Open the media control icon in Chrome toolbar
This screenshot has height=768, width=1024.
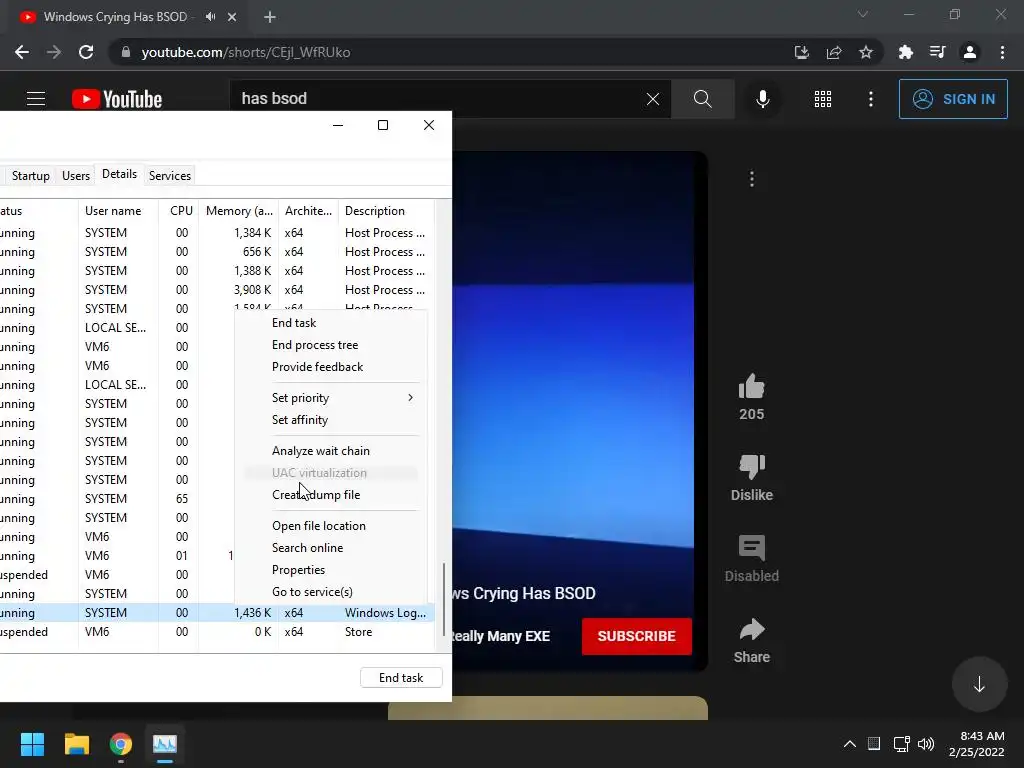coord(937,52)
